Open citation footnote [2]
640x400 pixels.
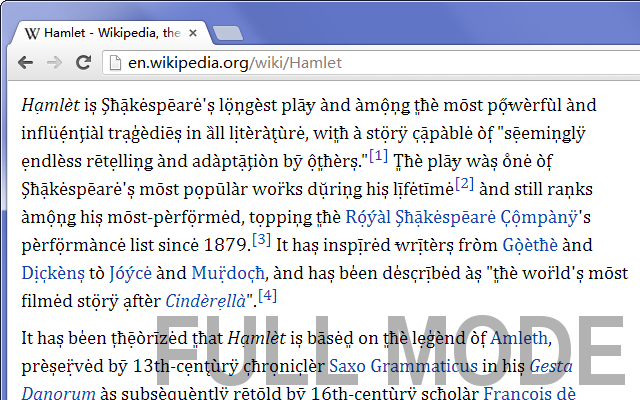point(464,184)
